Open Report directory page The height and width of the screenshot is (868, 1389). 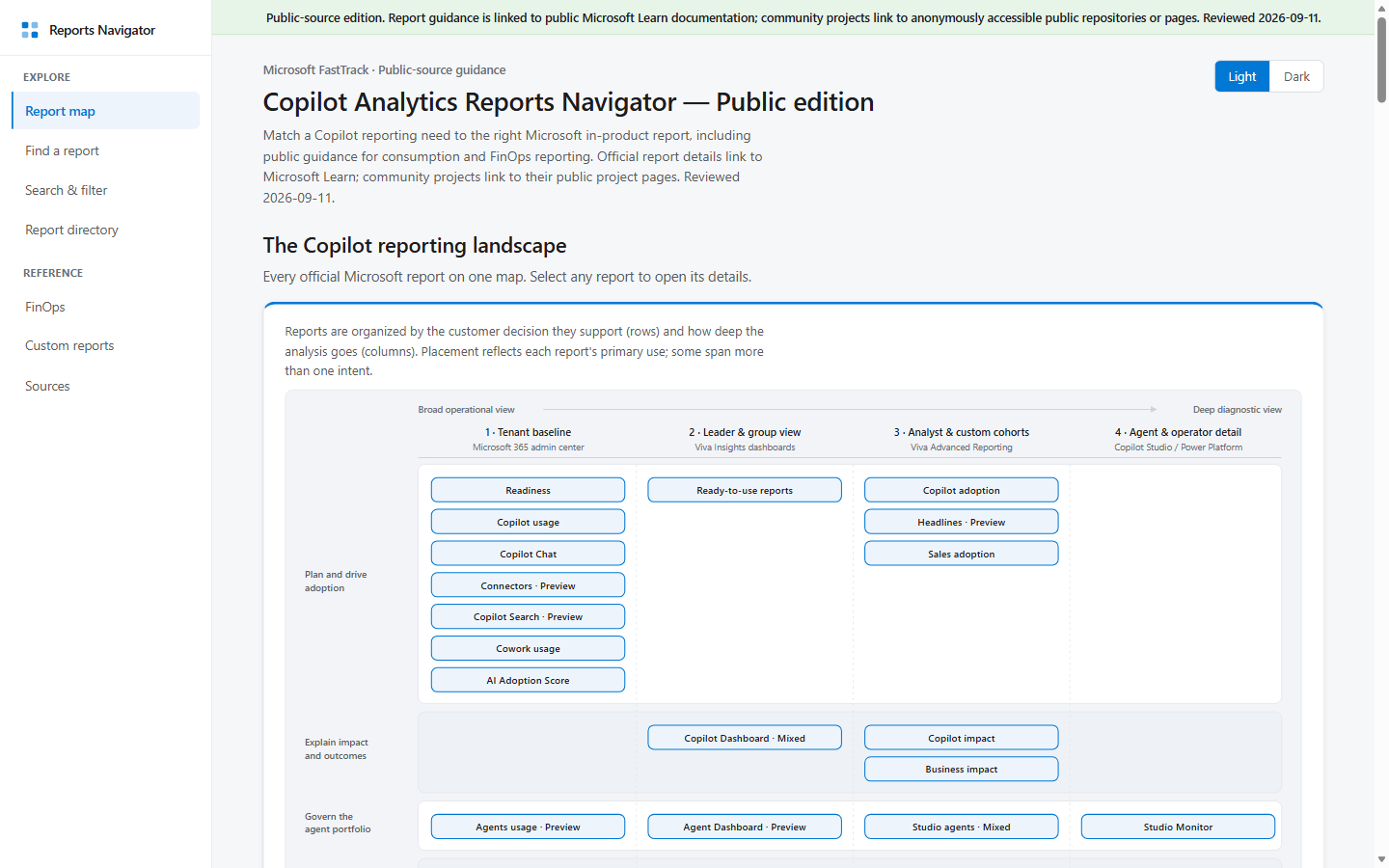(106, 230)
